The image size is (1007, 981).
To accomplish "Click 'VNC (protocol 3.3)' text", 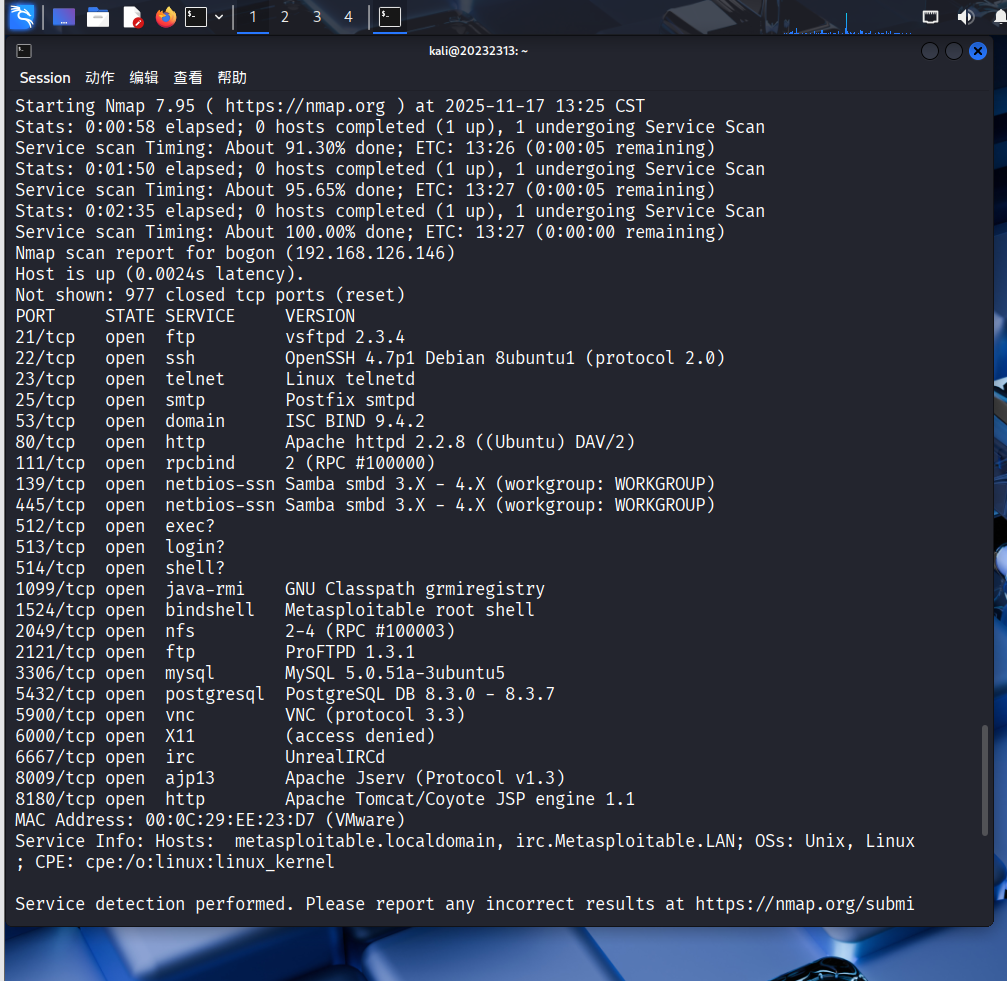I will [x=375, y=715].
